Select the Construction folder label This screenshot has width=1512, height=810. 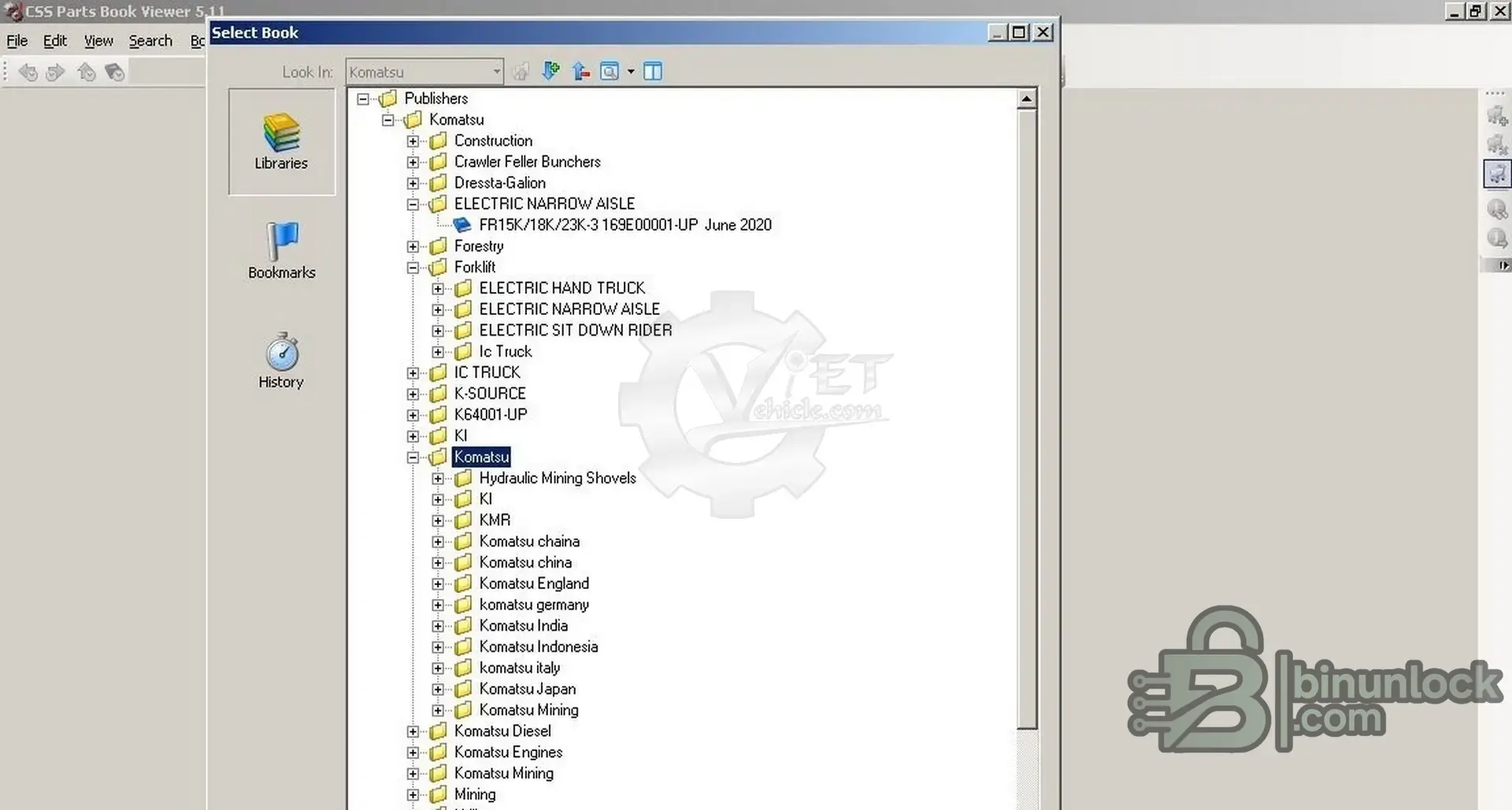pos(493,141)
